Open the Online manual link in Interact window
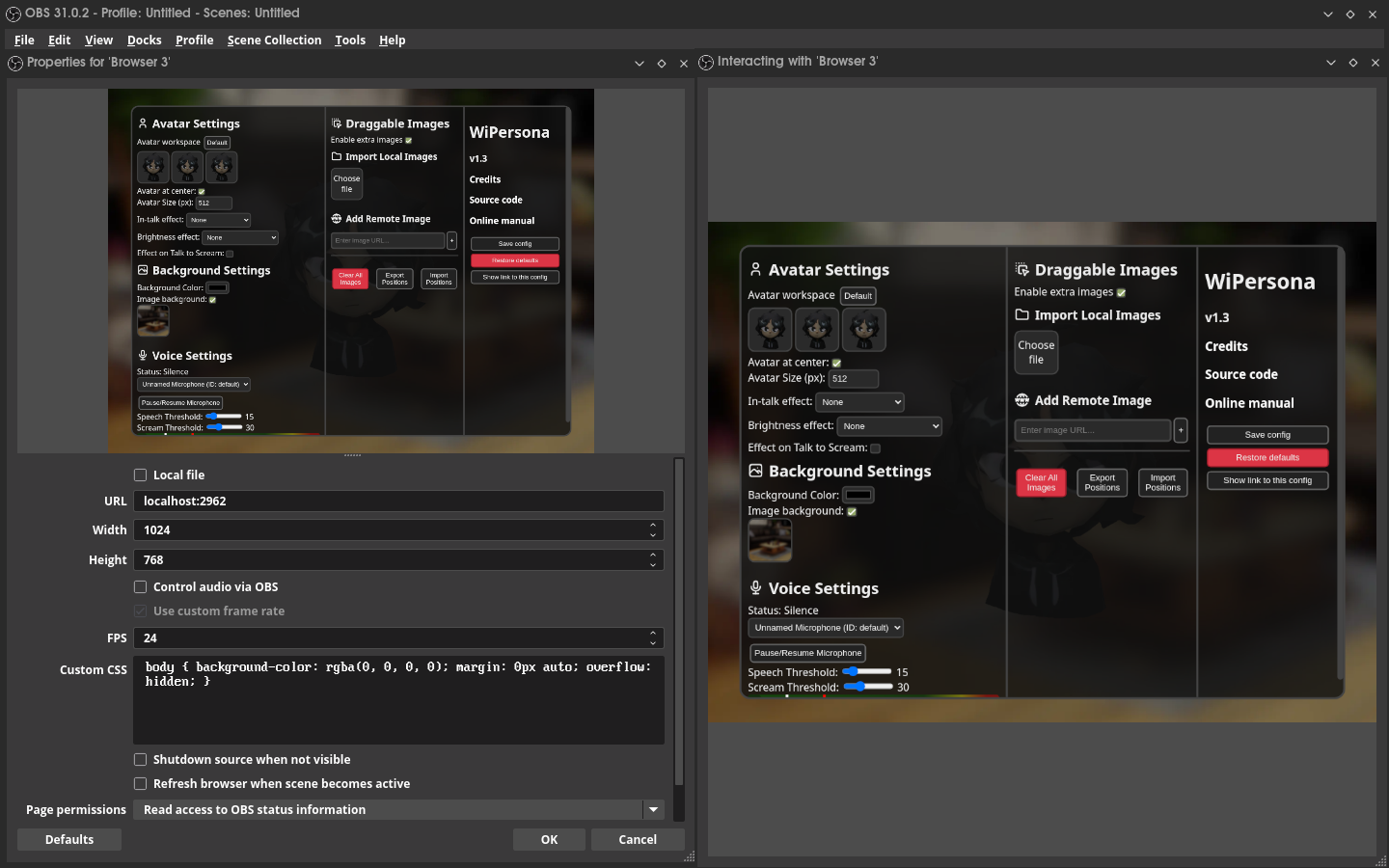The height and width of the screenshot is (868, 1389). (1250, 403)
